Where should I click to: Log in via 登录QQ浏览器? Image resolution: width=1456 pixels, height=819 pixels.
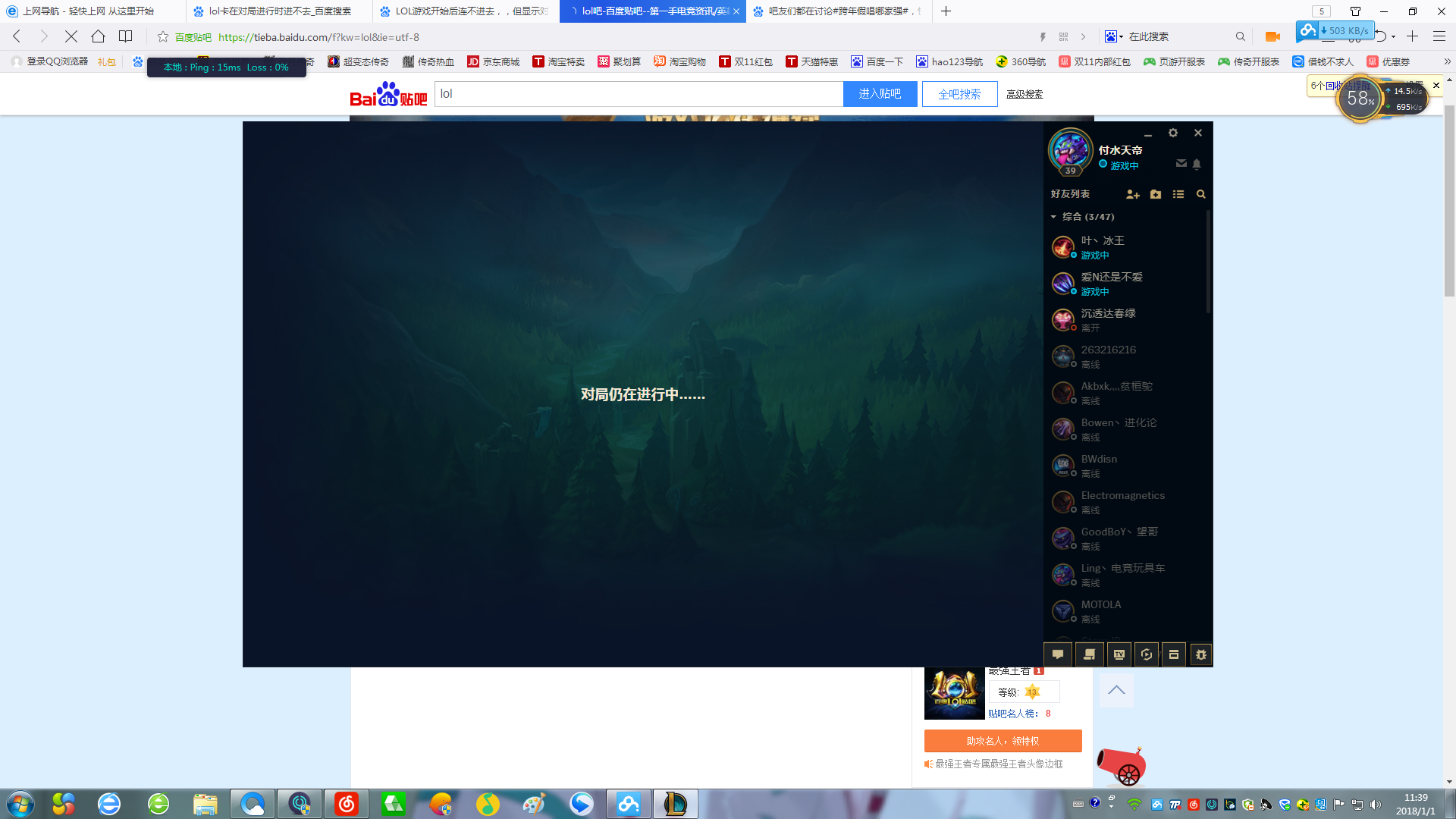50,61
